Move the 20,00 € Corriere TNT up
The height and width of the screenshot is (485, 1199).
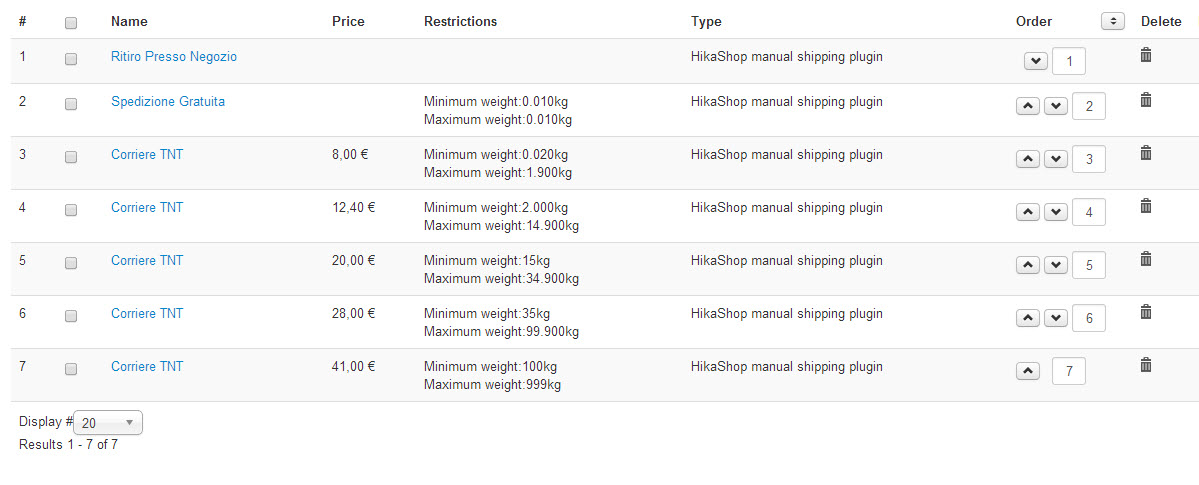[1028, 266]
